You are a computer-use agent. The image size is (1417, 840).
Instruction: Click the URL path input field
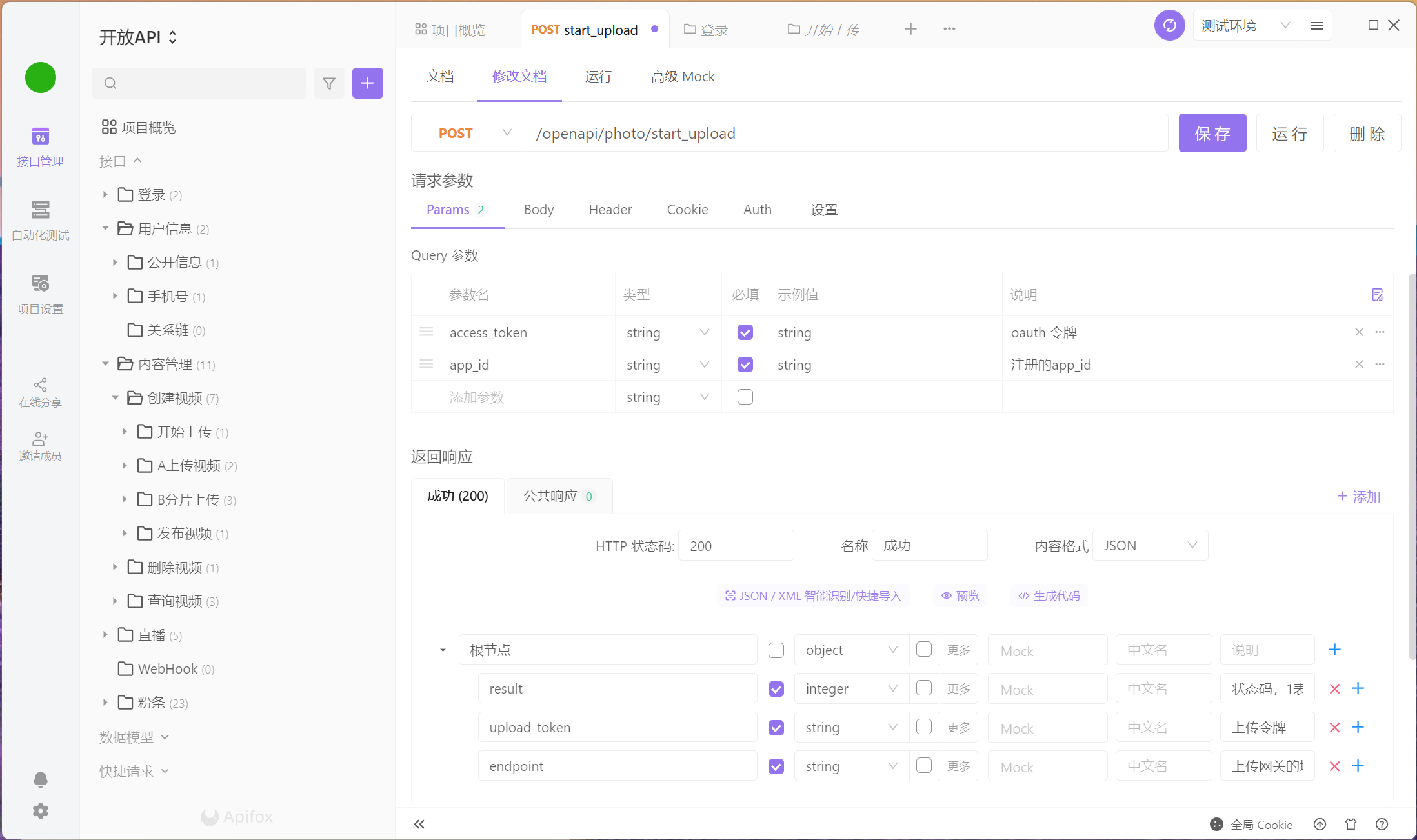(847, 133)
